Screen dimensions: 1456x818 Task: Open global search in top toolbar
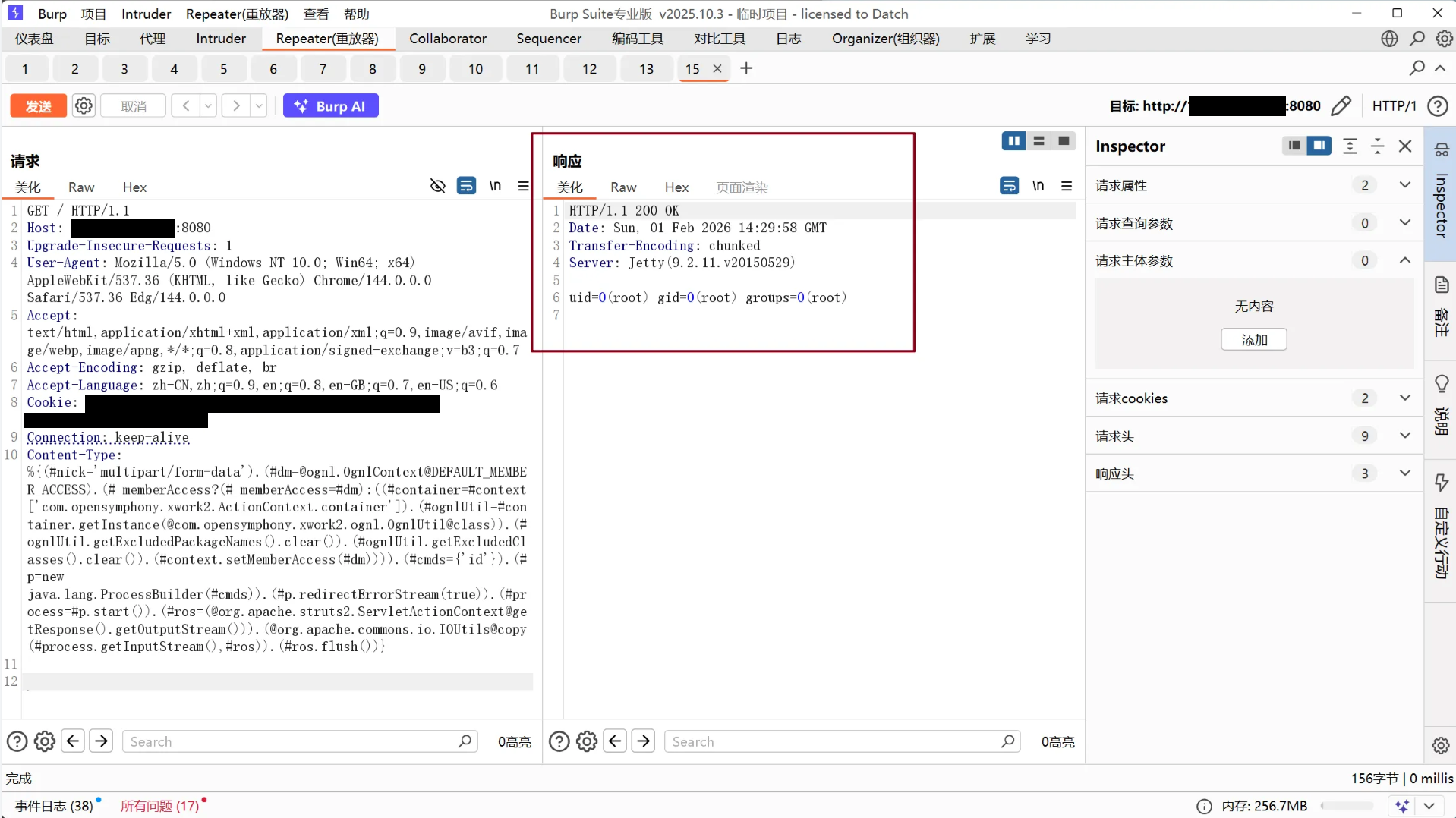point(1417,39)
